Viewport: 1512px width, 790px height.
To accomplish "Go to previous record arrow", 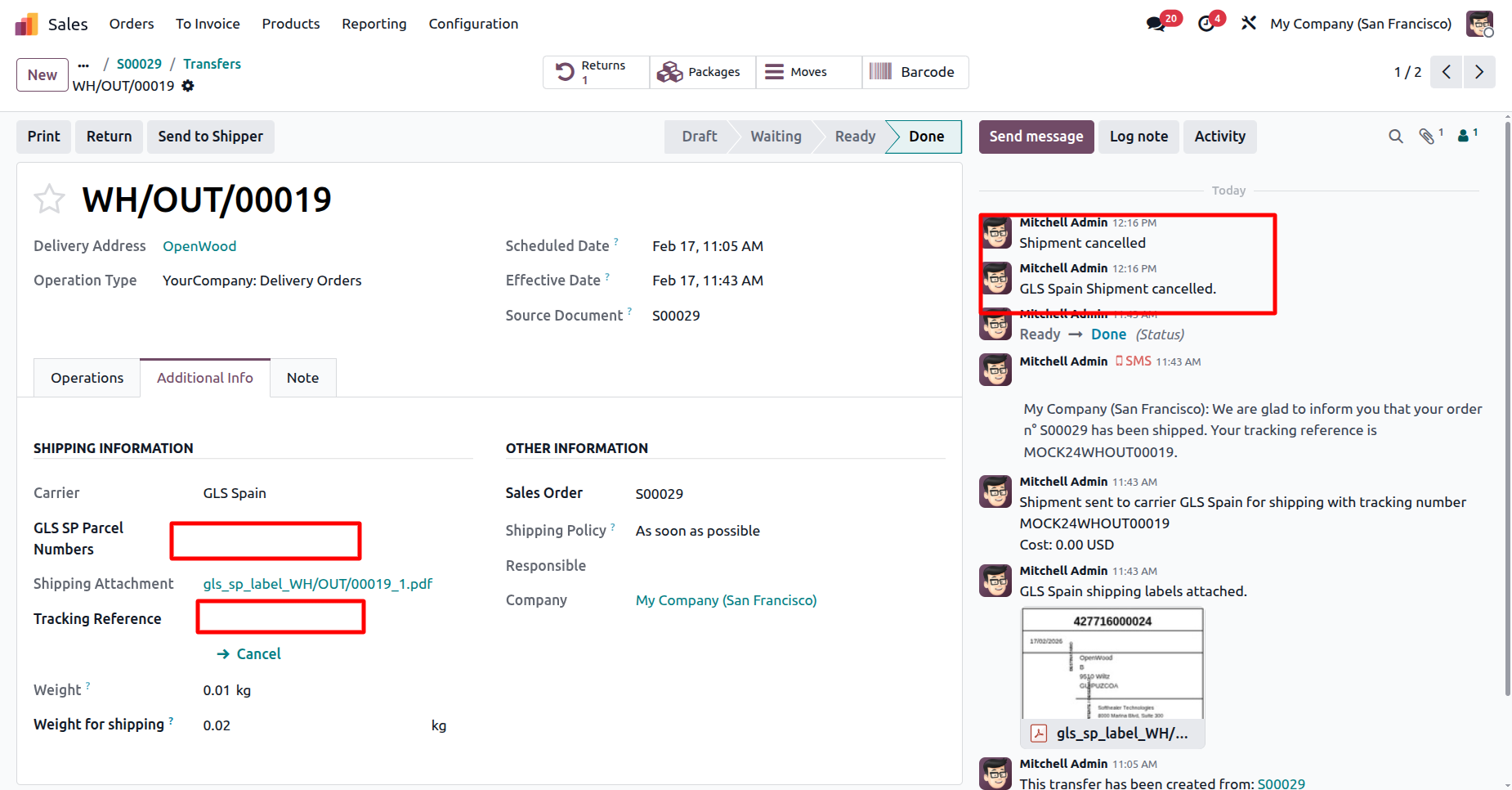I will pyautogui.click(x=1447, y=72).
